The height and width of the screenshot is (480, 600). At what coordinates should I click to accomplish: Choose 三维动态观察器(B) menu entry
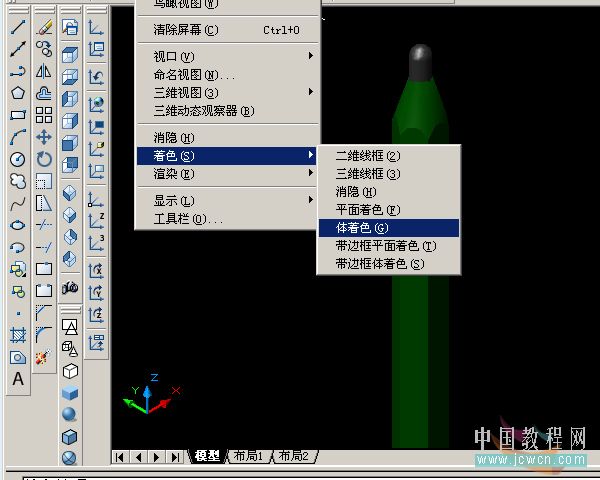[227, 111]
